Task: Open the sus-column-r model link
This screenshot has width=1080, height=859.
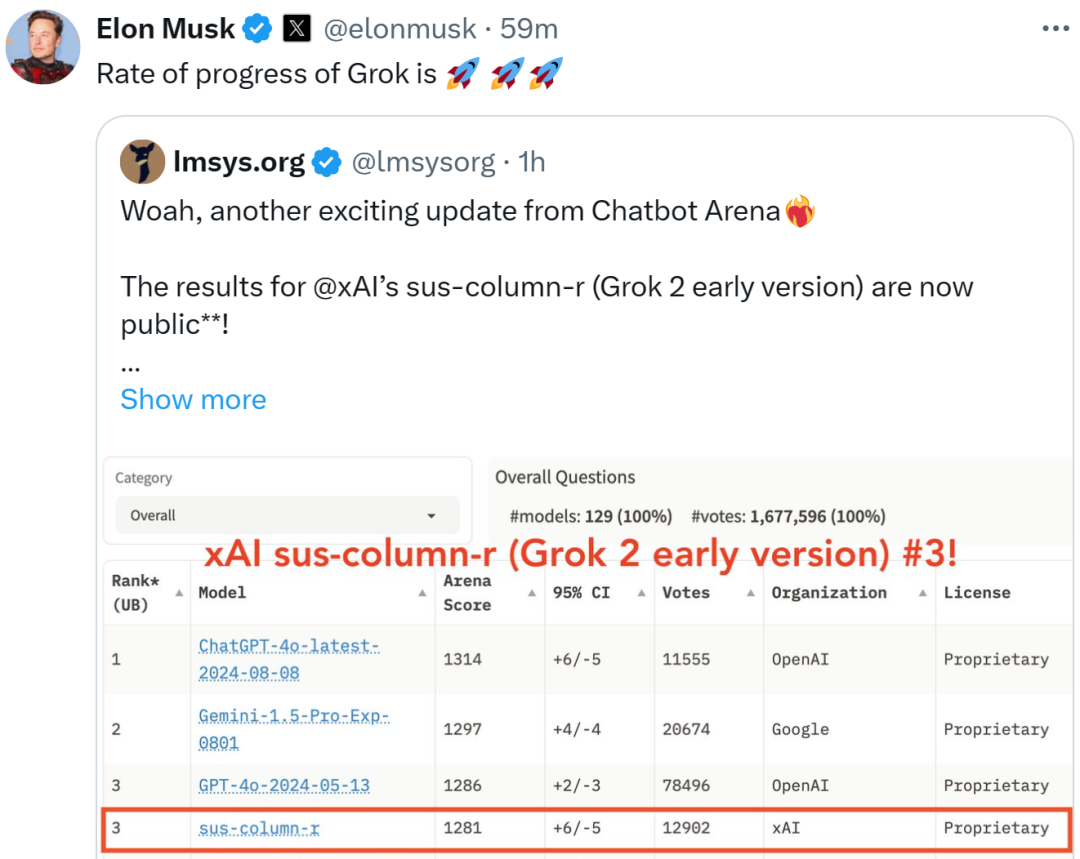Action: pos(259,829)
